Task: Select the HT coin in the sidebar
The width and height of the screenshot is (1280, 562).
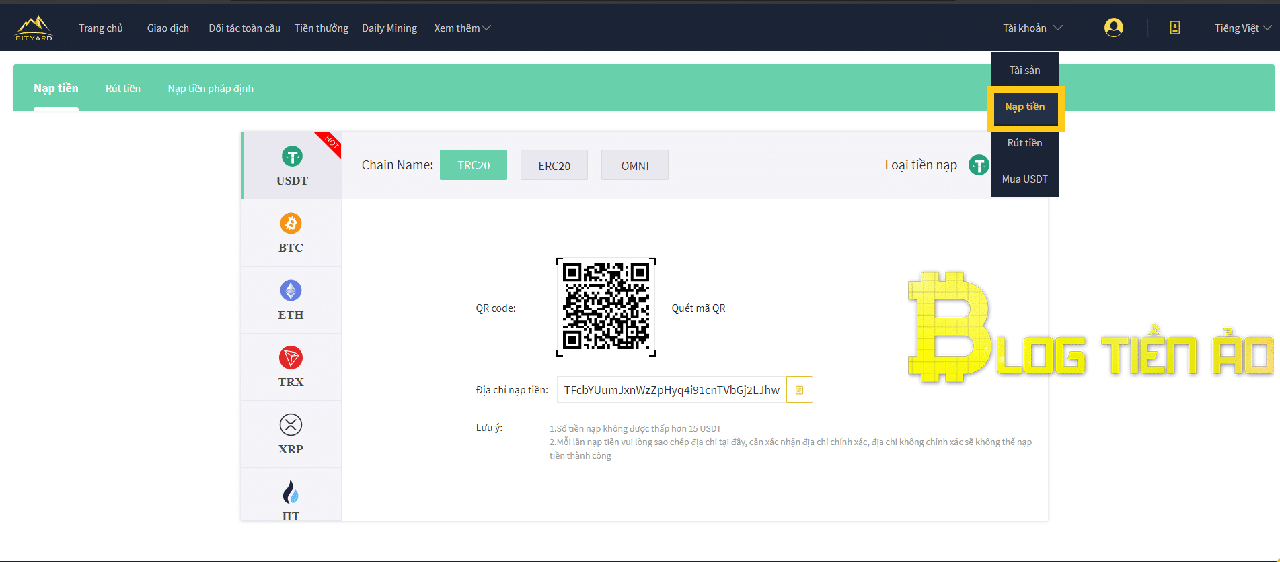Action: tap(291, 495)
